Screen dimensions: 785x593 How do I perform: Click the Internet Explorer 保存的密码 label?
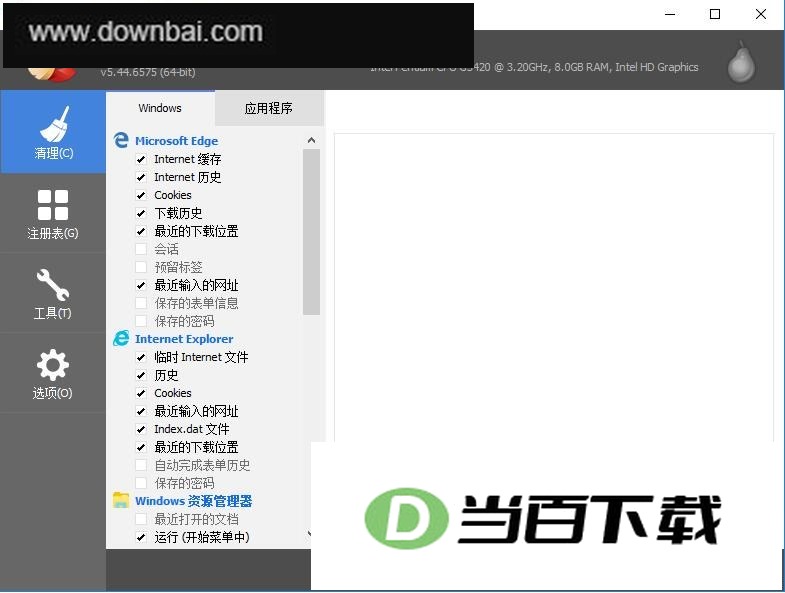(x=184, y=483)
